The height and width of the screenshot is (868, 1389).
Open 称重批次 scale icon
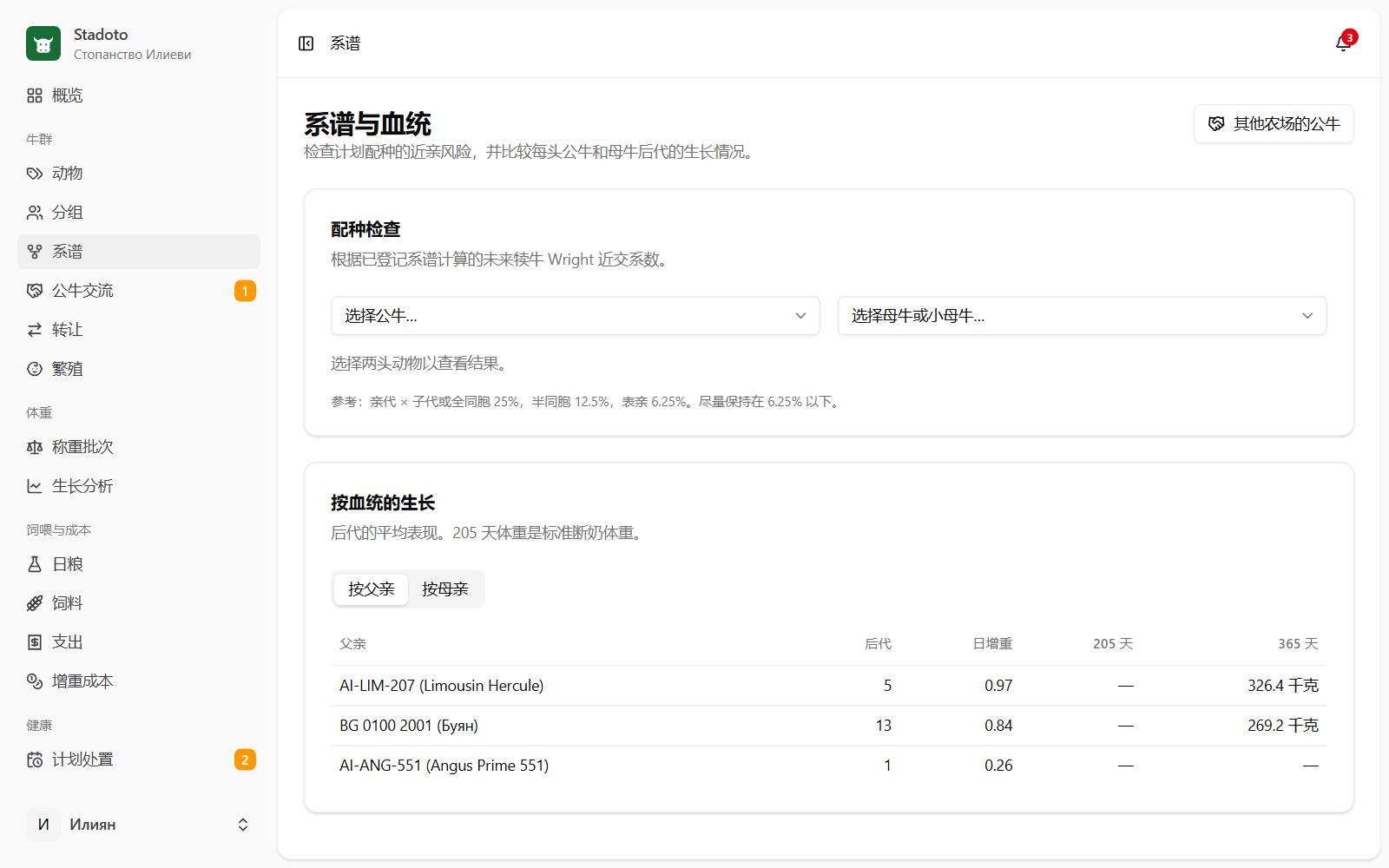[x=35, y=447]
